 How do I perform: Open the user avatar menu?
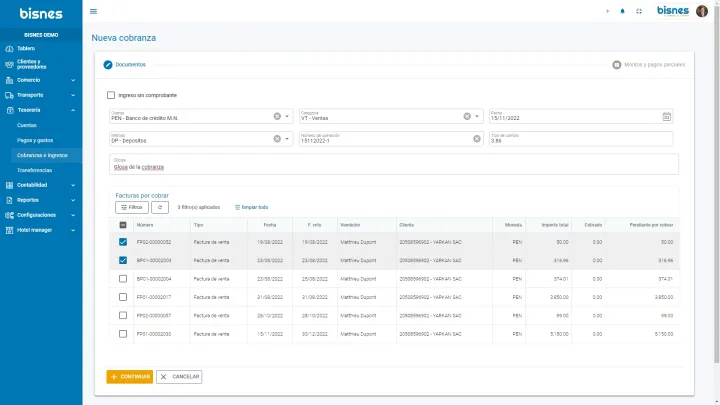[702, 11]
